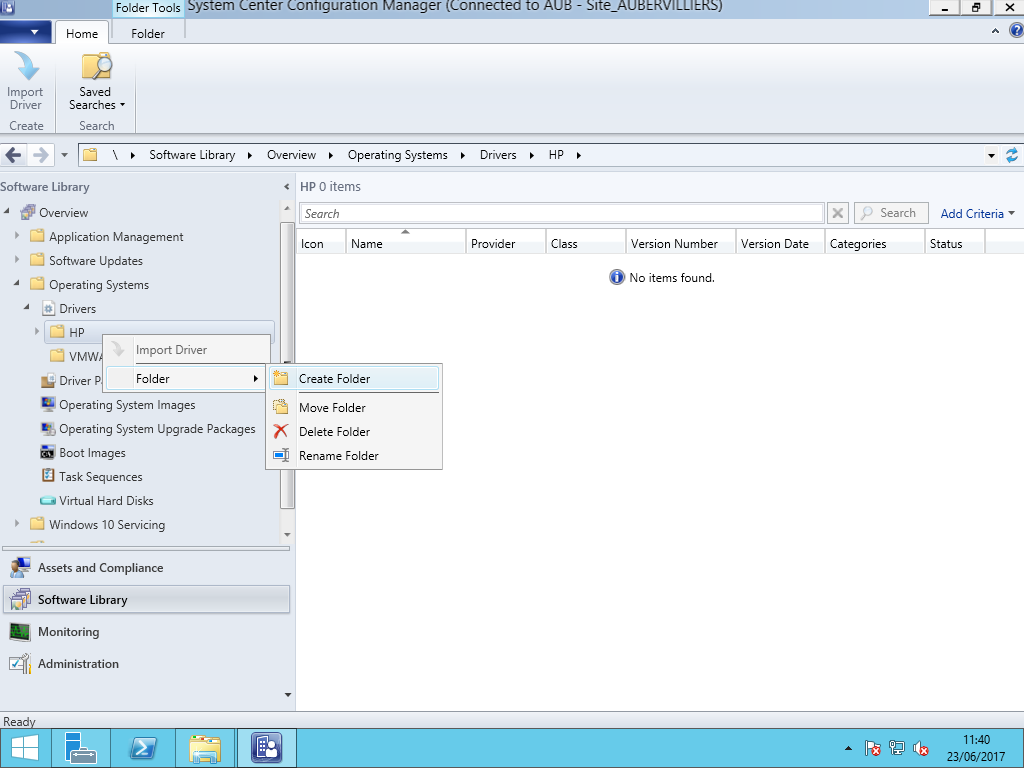Open the Saved Searches ribbon icon
The image size is (1024, 768).
[96, 67]
